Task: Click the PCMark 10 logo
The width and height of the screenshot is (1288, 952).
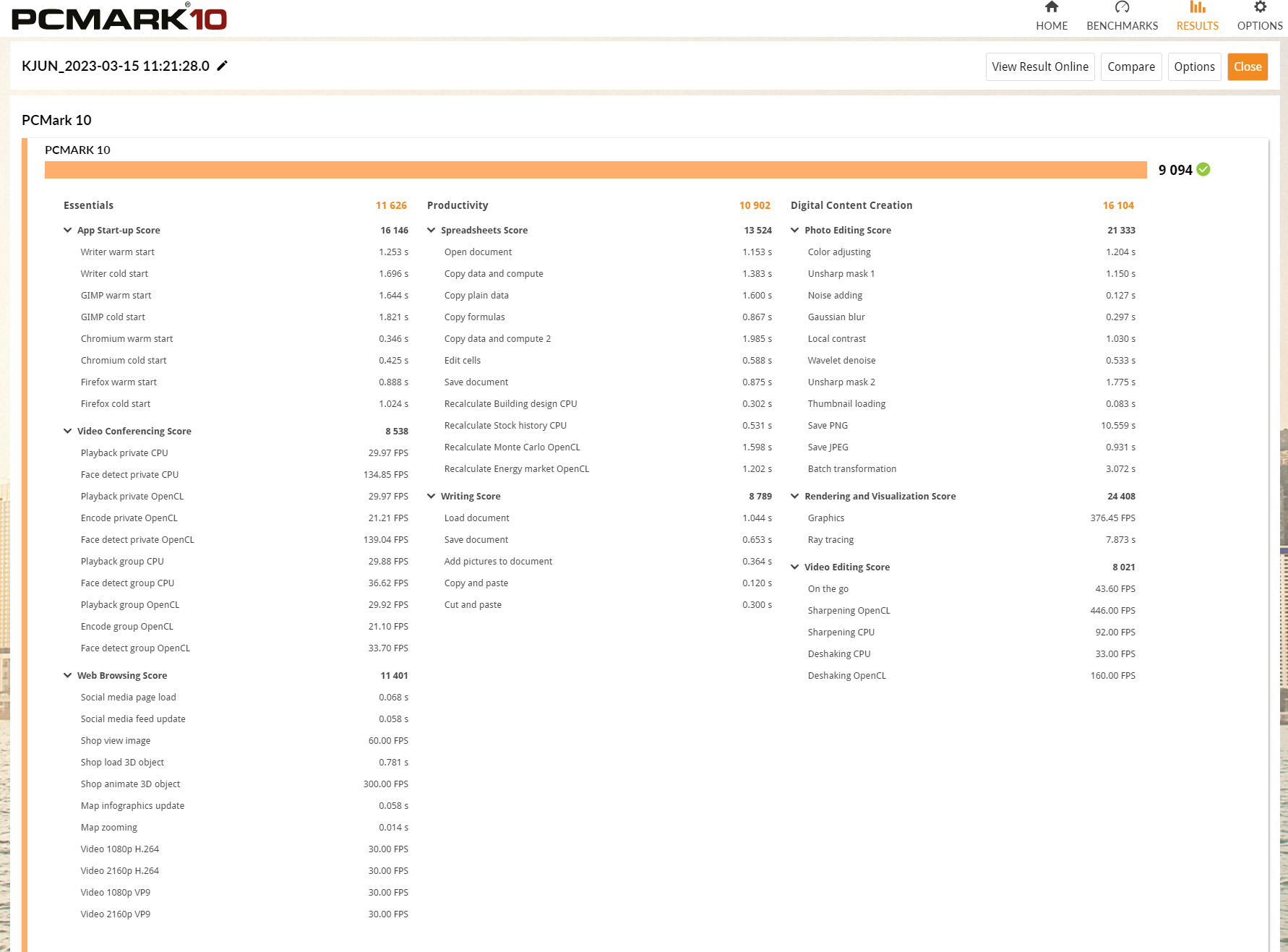Action: [119, 17]
